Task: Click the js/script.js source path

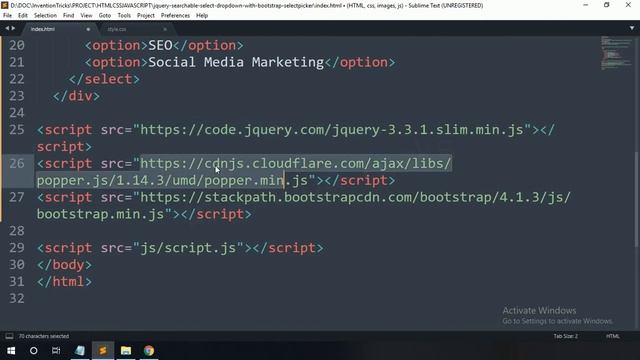Action: tap(188, 248)
